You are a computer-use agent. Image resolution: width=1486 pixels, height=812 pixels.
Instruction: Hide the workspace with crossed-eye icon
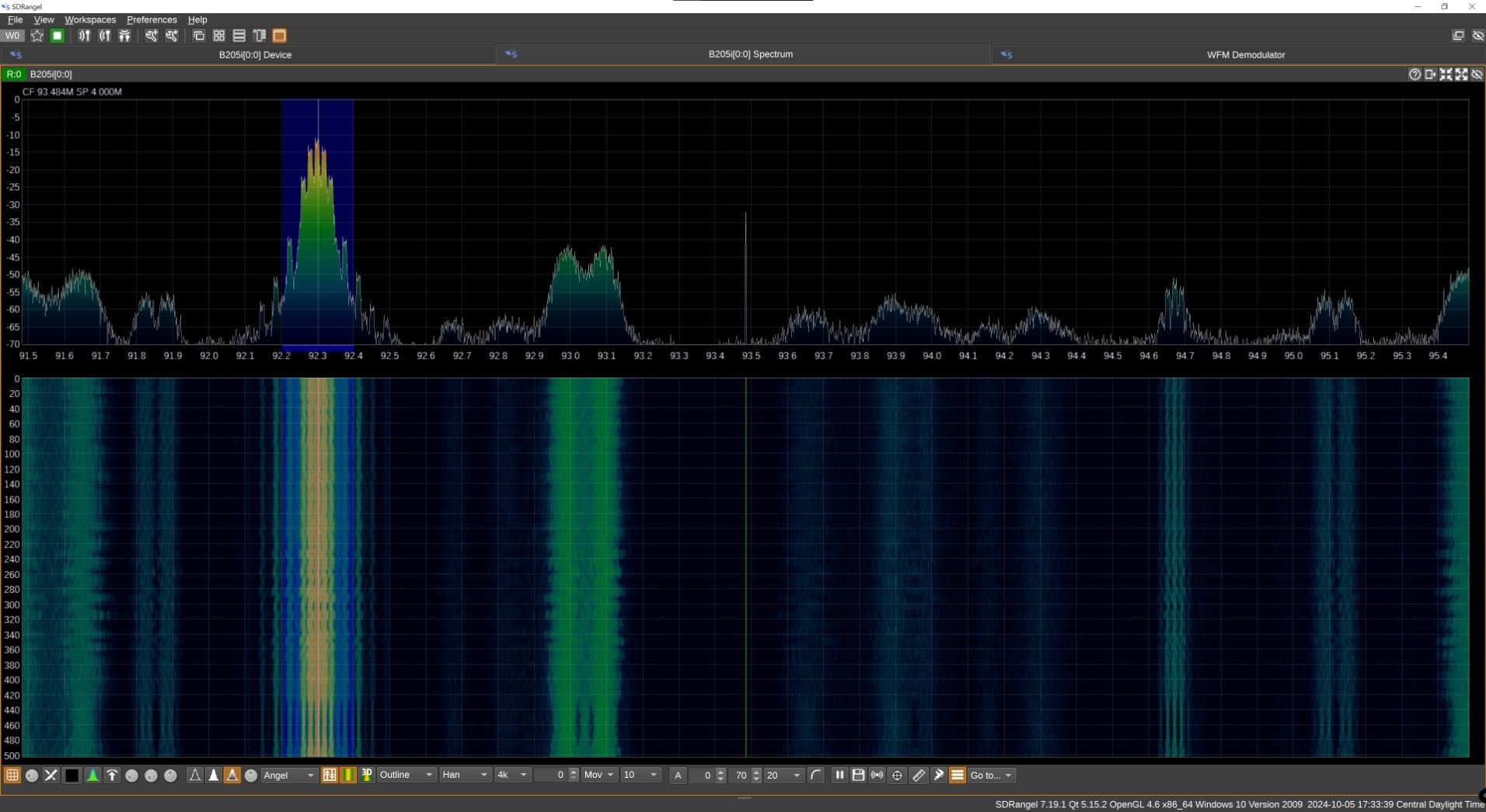click(1477, 36)
